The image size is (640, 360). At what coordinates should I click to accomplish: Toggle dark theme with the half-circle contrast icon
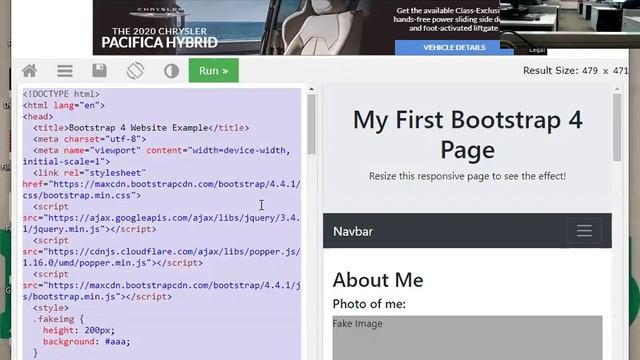pos(171,71)
